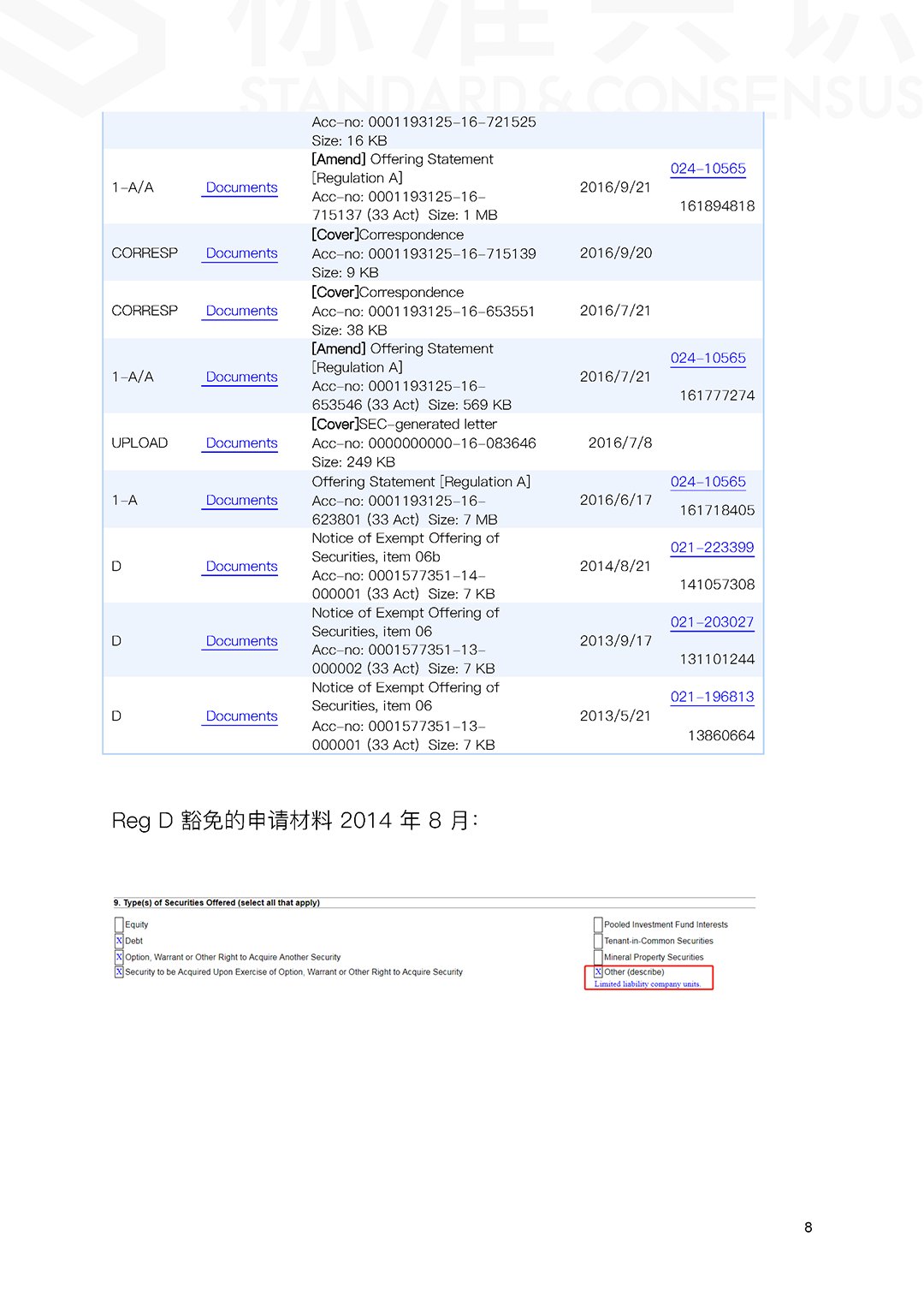Click the filing date 2013/9/17

(x=616, y=641)
